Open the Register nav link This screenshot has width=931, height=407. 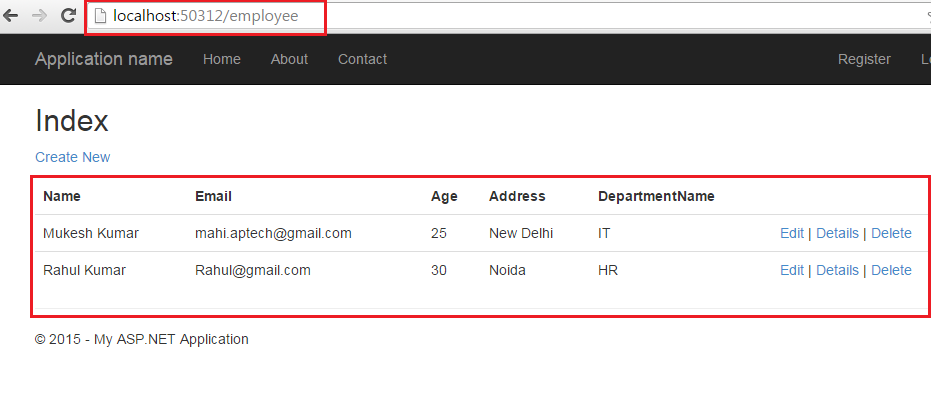(x=864, y=59)
